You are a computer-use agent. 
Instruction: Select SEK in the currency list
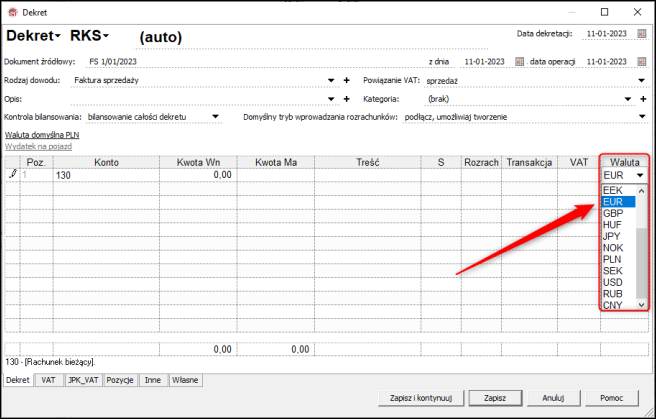[618, 271]
